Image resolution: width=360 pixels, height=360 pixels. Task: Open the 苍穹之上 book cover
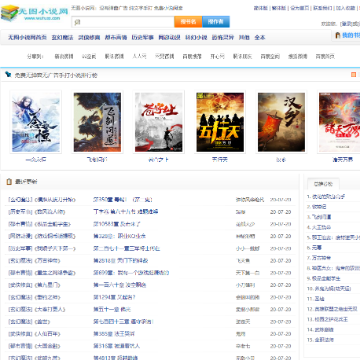point(159,122)
